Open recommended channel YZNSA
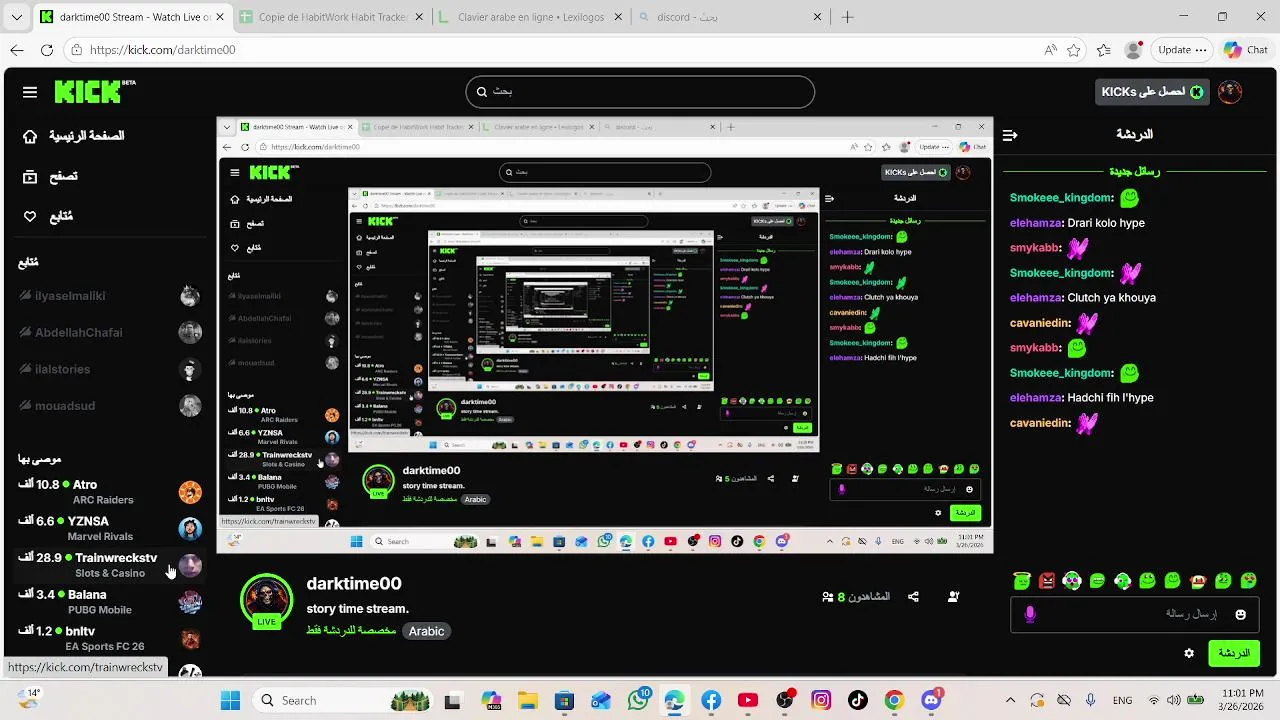Viewport: 1280px width, 720px height. (110, 528)
